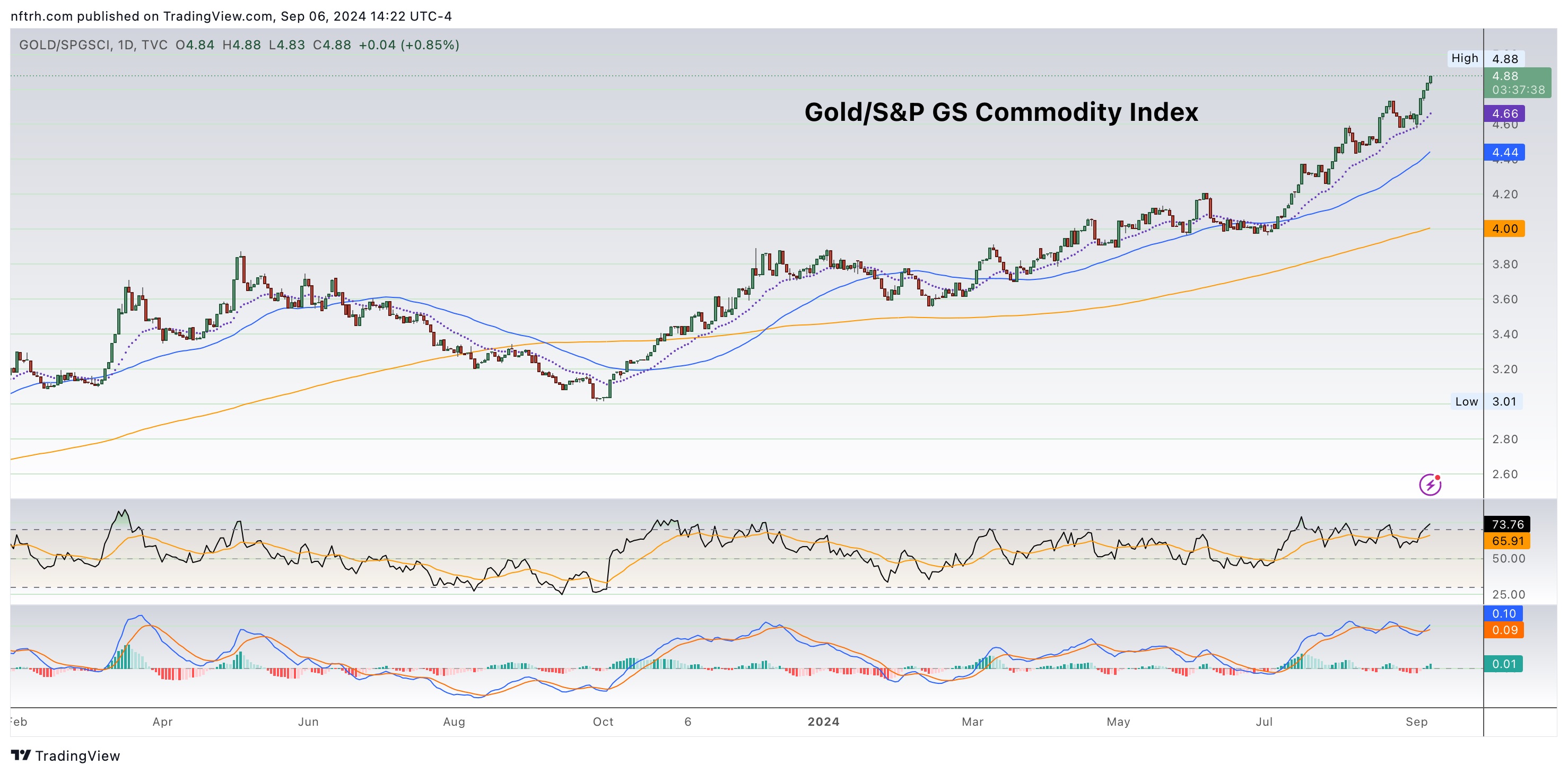The image size is (1568, 774).
Task: Click the blue 4.44 moving average tag
Action: 1505,152
